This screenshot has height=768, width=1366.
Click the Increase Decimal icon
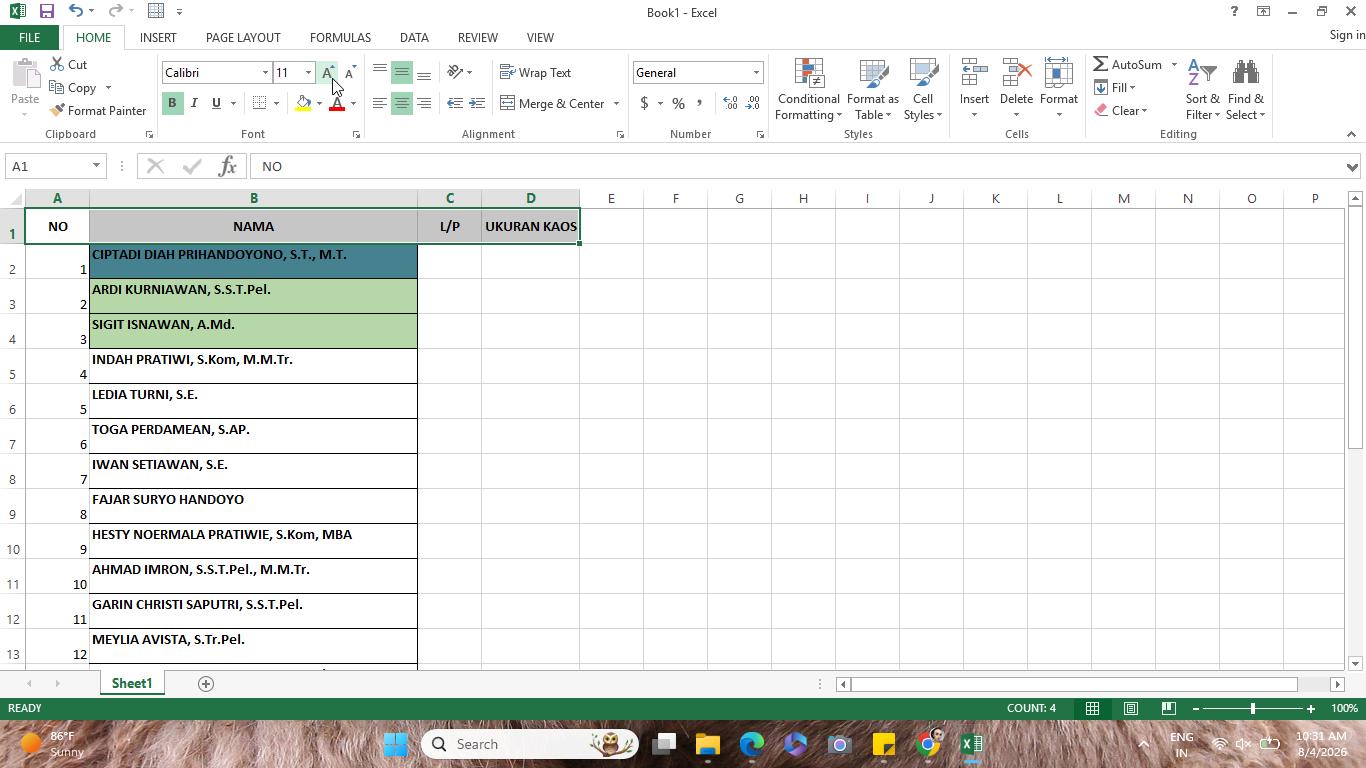[x=730, y=103]
